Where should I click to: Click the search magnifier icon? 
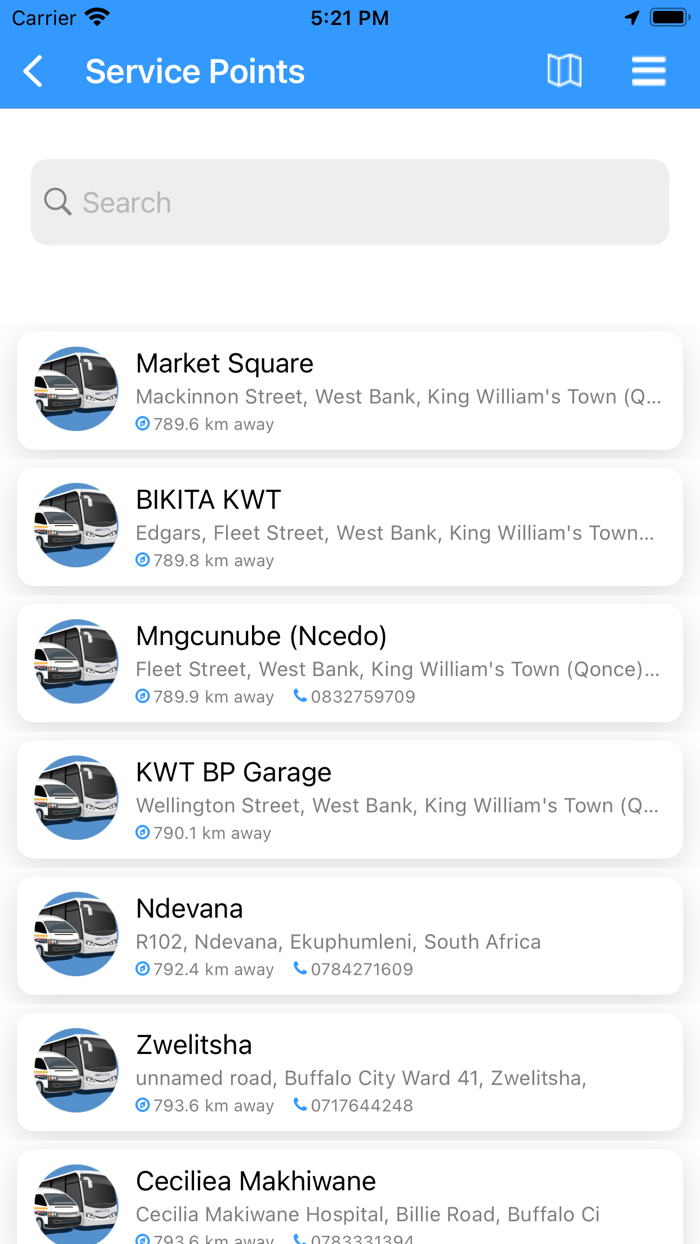coord(58,201)
